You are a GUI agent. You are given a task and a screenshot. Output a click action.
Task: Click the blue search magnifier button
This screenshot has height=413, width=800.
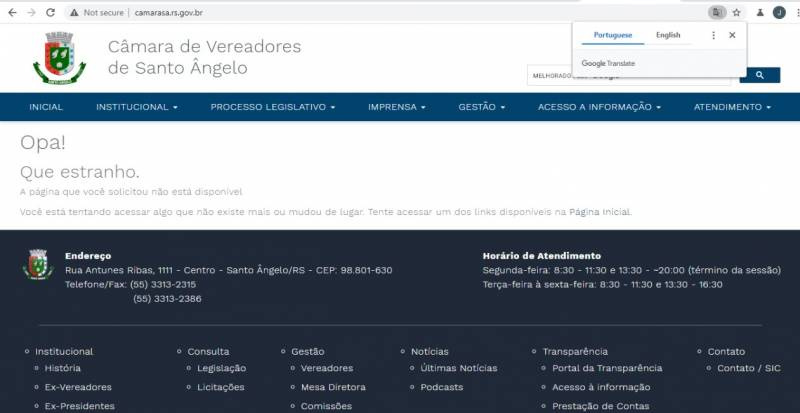click(760, 75)
